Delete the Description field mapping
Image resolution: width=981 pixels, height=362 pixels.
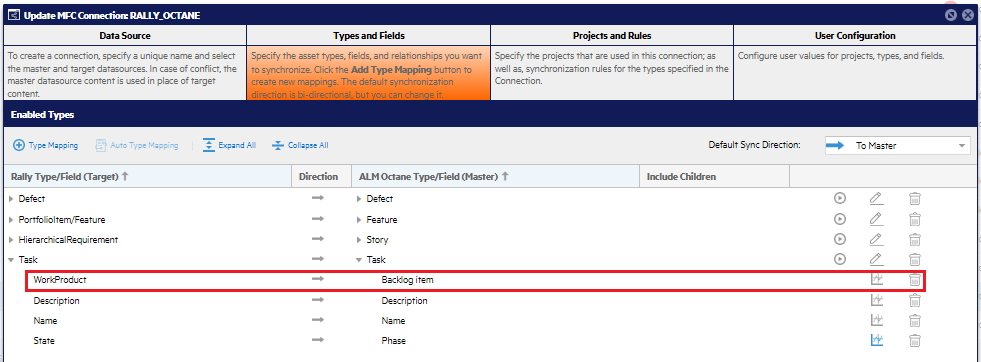tap(915, 300)
